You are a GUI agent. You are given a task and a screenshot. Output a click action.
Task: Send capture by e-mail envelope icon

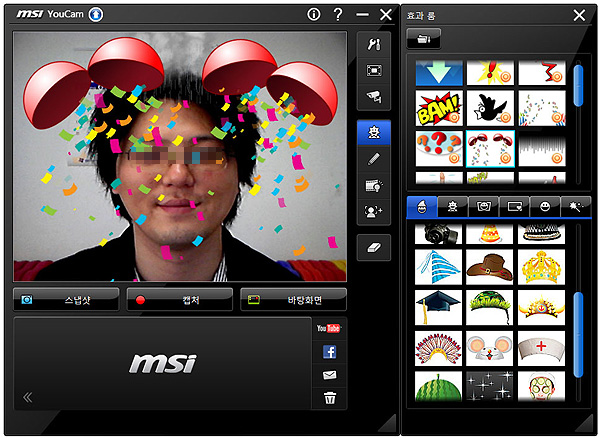pos(329,375)
